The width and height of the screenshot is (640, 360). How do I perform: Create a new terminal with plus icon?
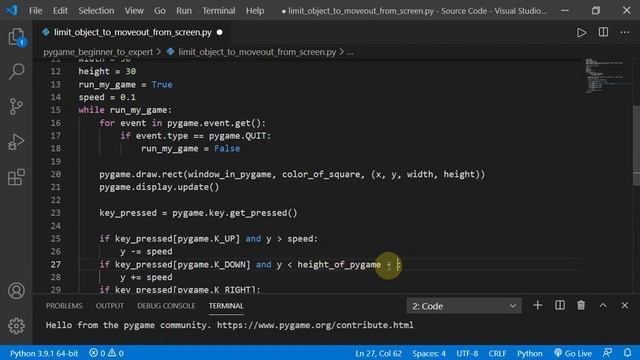pos(538,305)
